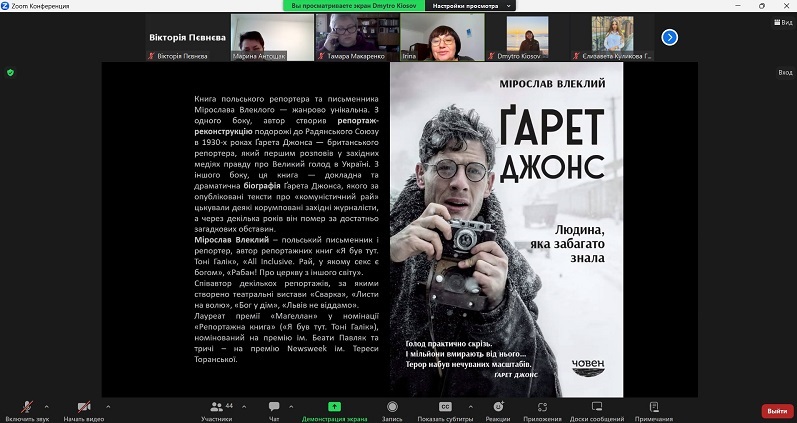This screenshot has height=423, width=797.
Task: Click muted mic icon by Тамара Макаренко
Action: pos(321,56)
